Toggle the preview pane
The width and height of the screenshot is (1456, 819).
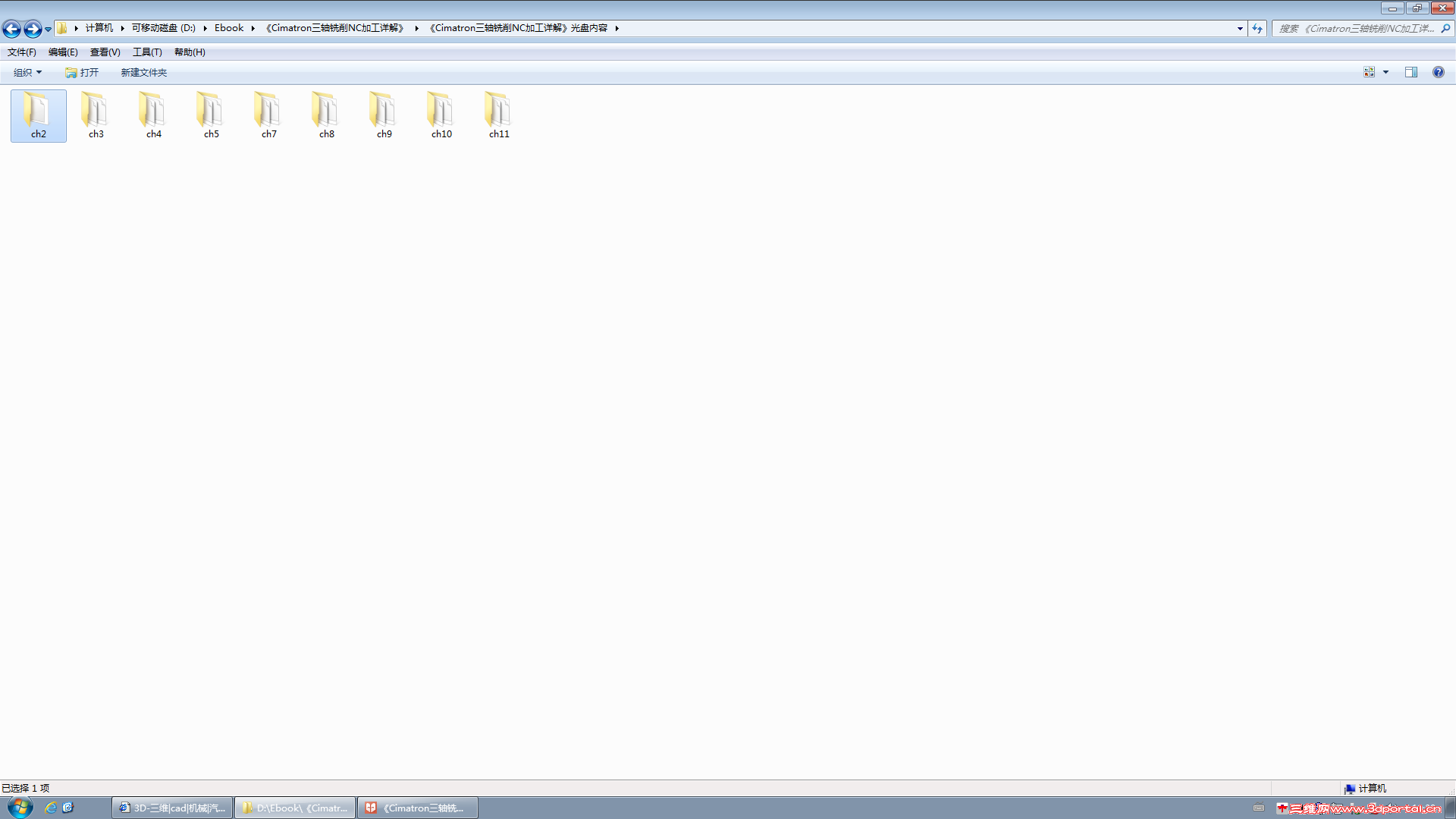[1411, 73]
